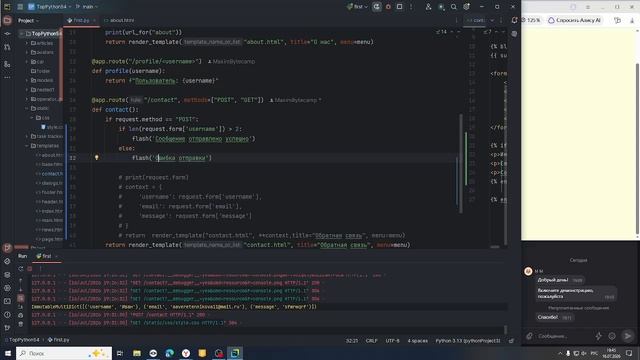640x360 pixels.
Task: Open the Run panel label
Action: coord(22,256)
